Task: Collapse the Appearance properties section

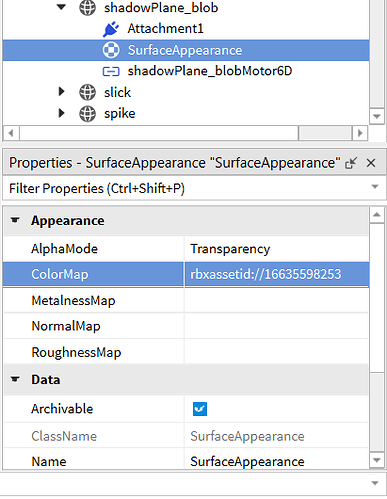Action: pos(15,220)
